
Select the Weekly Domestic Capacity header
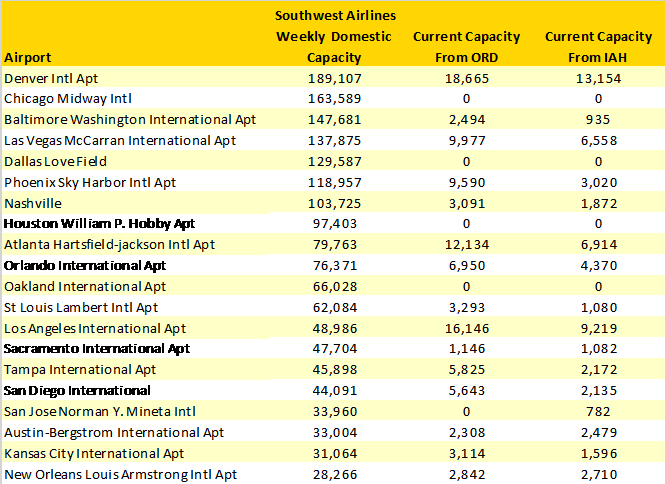click(x=334, y=37)
